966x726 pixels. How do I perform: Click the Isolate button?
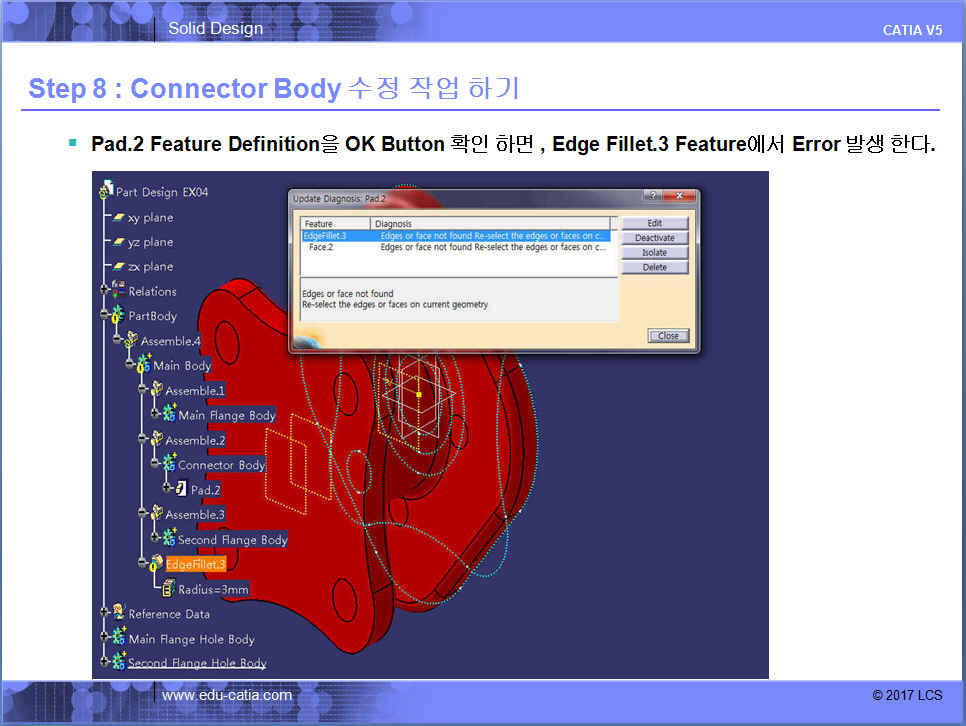(x=654, y=253)
